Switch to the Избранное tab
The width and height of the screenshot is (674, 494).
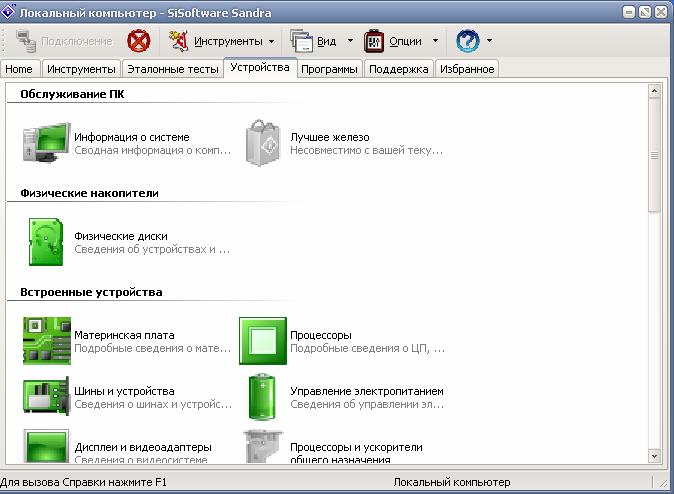[467, 69]
